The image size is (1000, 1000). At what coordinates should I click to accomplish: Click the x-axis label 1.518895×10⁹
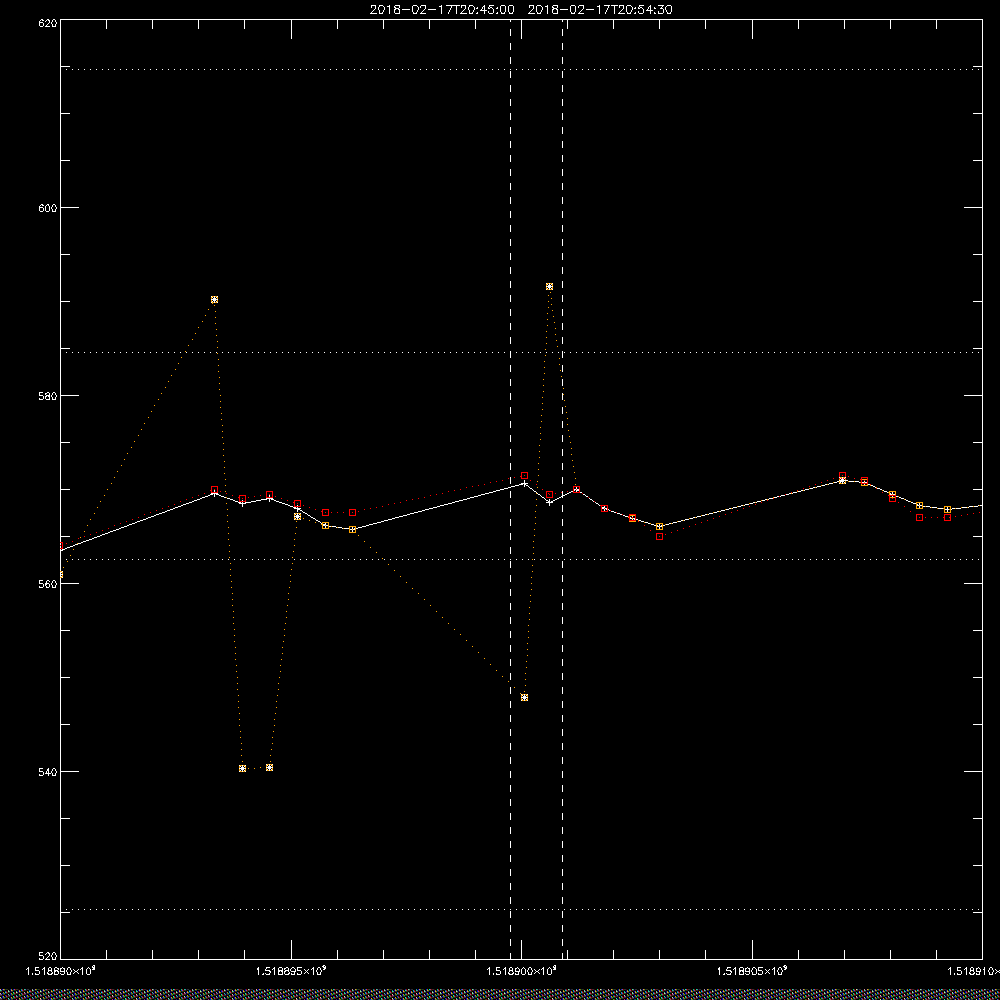click(290, 971)
